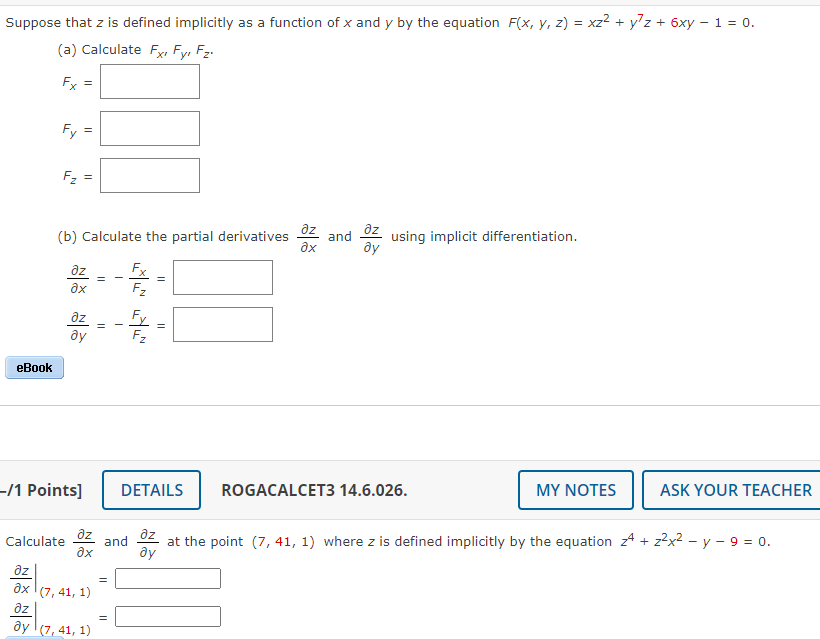Image resolution: width=820 pixels, height=639 pixels.
Task: Select the ∂z/∂y answer box in part b
Action: tap(222, 324)
